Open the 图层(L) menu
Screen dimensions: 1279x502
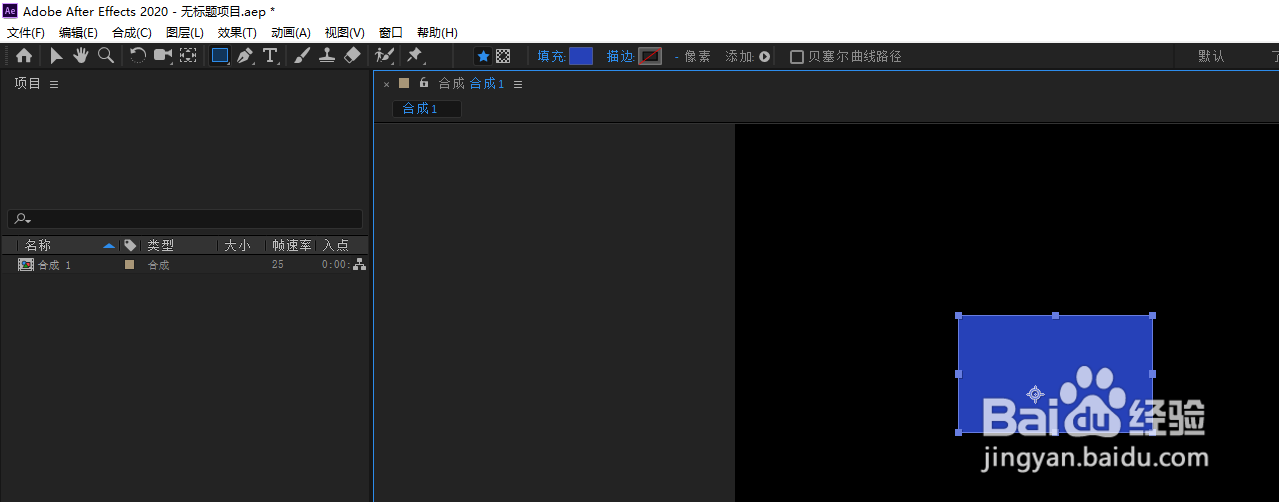[x=185, y=33]
